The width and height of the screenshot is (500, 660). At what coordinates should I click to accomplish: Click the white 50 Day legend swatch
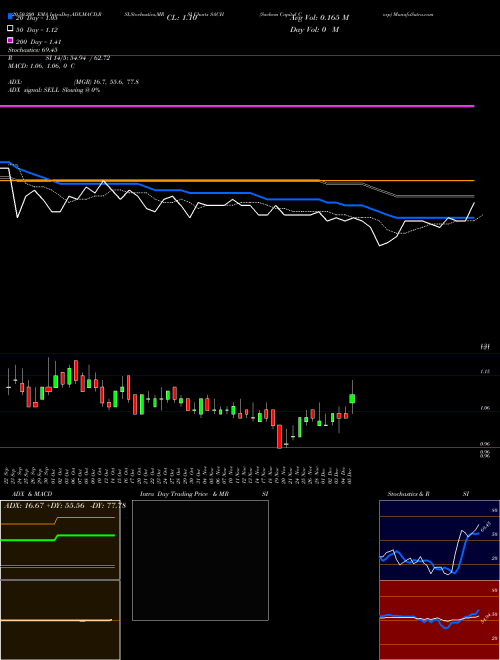point(10,29)
